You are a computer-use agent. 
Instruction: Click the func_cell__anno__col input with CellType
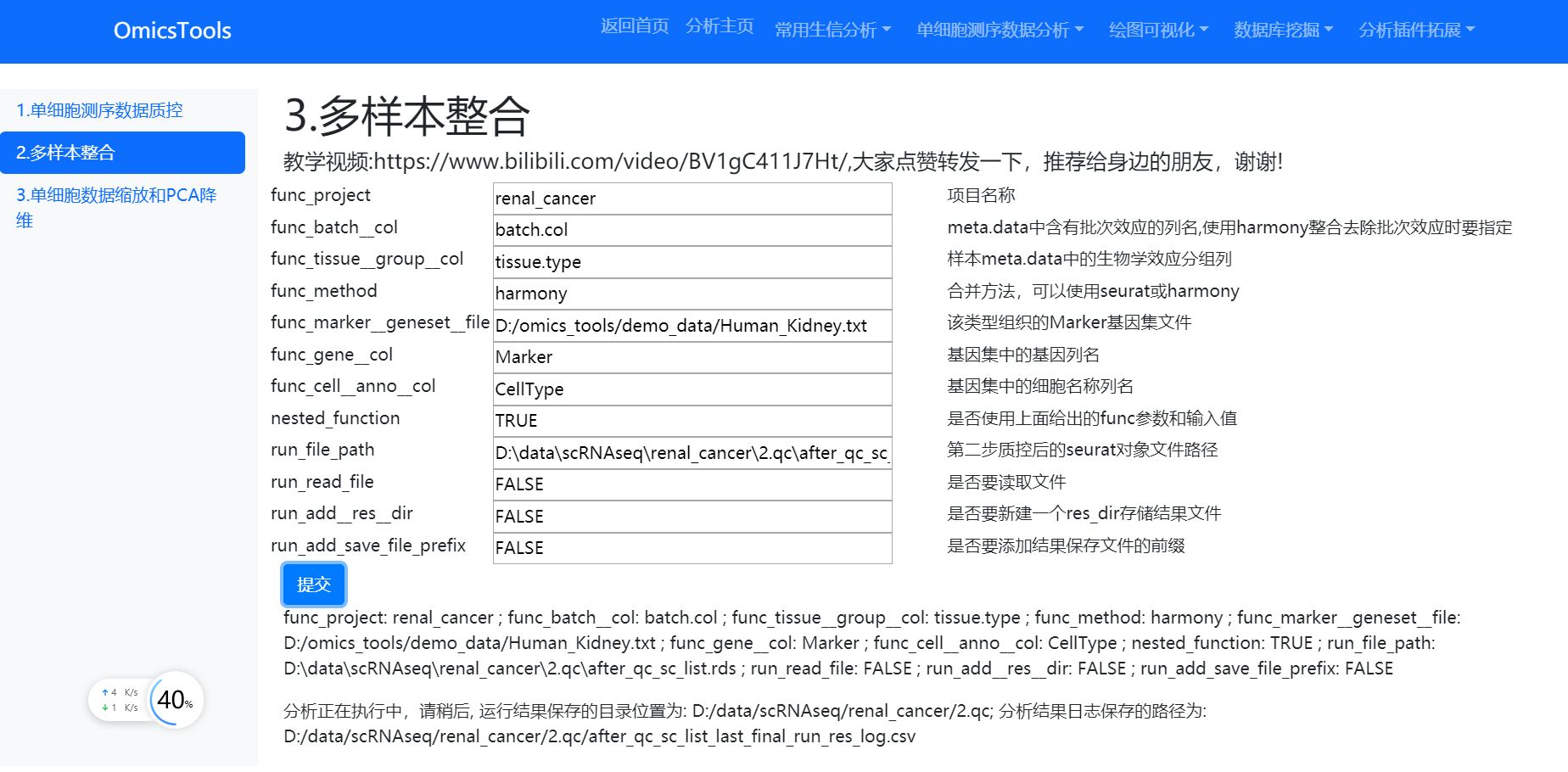[692, 389]
